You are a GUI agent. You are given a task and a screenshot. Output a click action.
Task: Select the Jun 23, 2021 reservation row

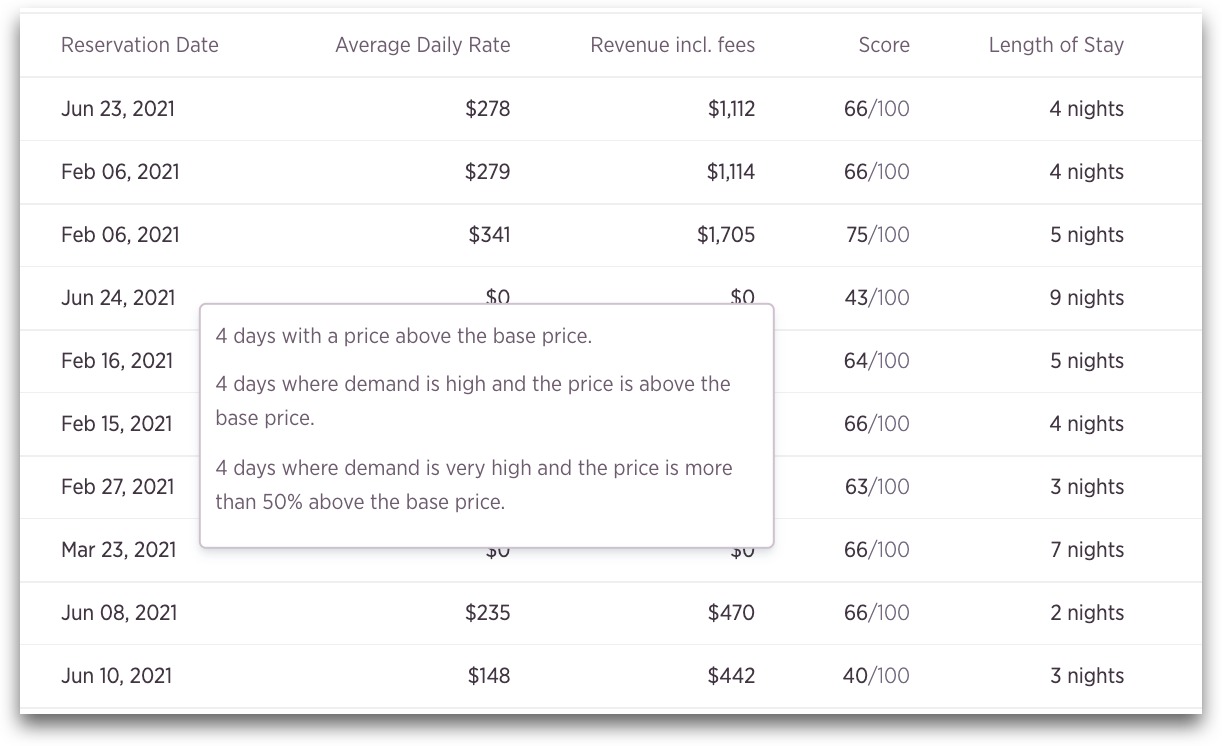click(x=611, y=109)
